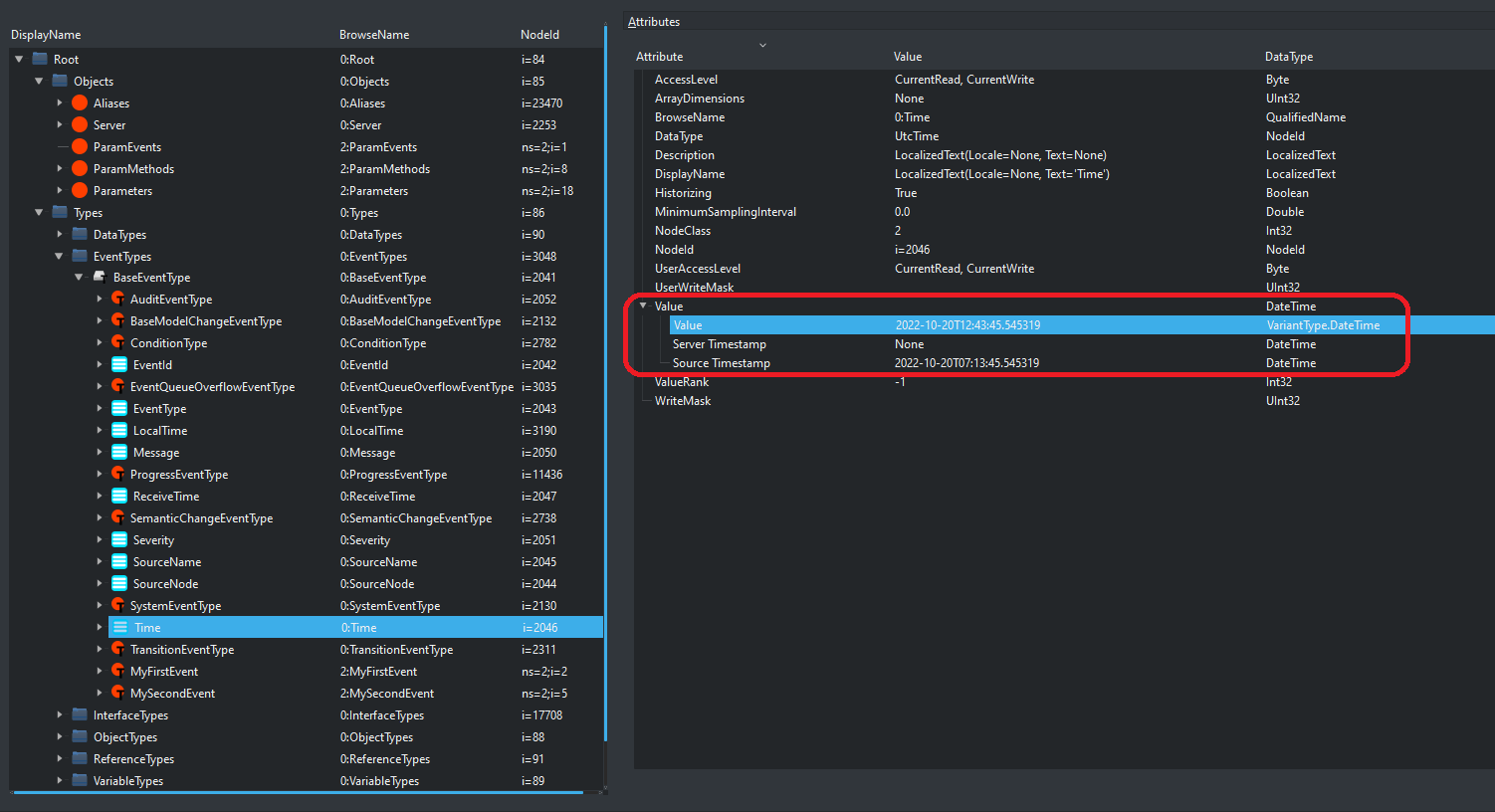Collapse the Value attribute group
1495x812 pixels.
(643, 306)
